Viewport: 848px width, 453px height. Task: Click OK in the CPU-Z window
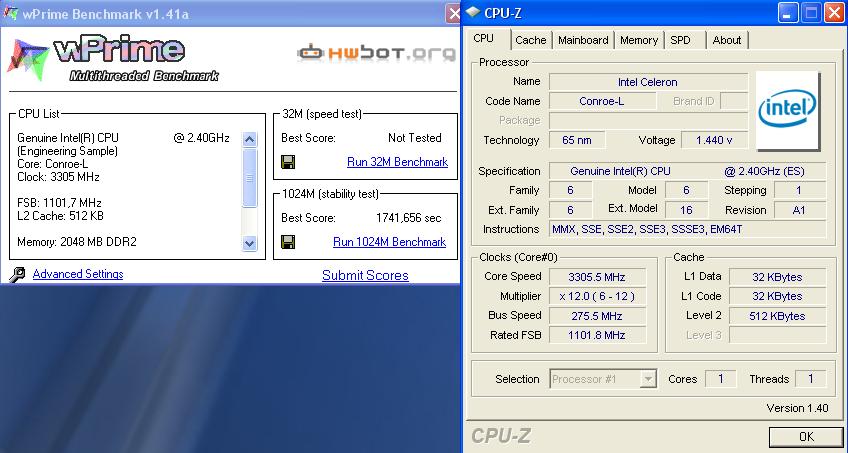tap(806, 436)
